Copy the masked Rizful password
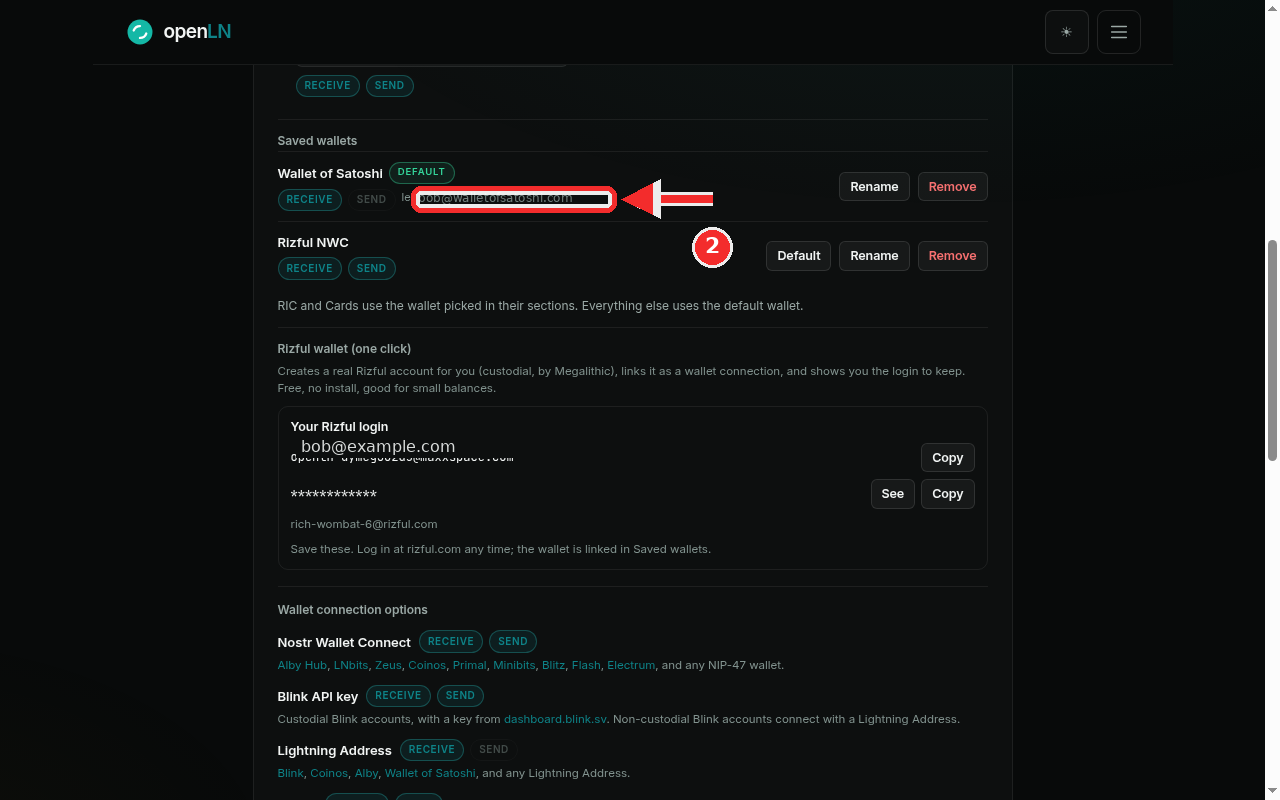Image resolution: width=1280 pixels, height=800 pixels. 947,493
